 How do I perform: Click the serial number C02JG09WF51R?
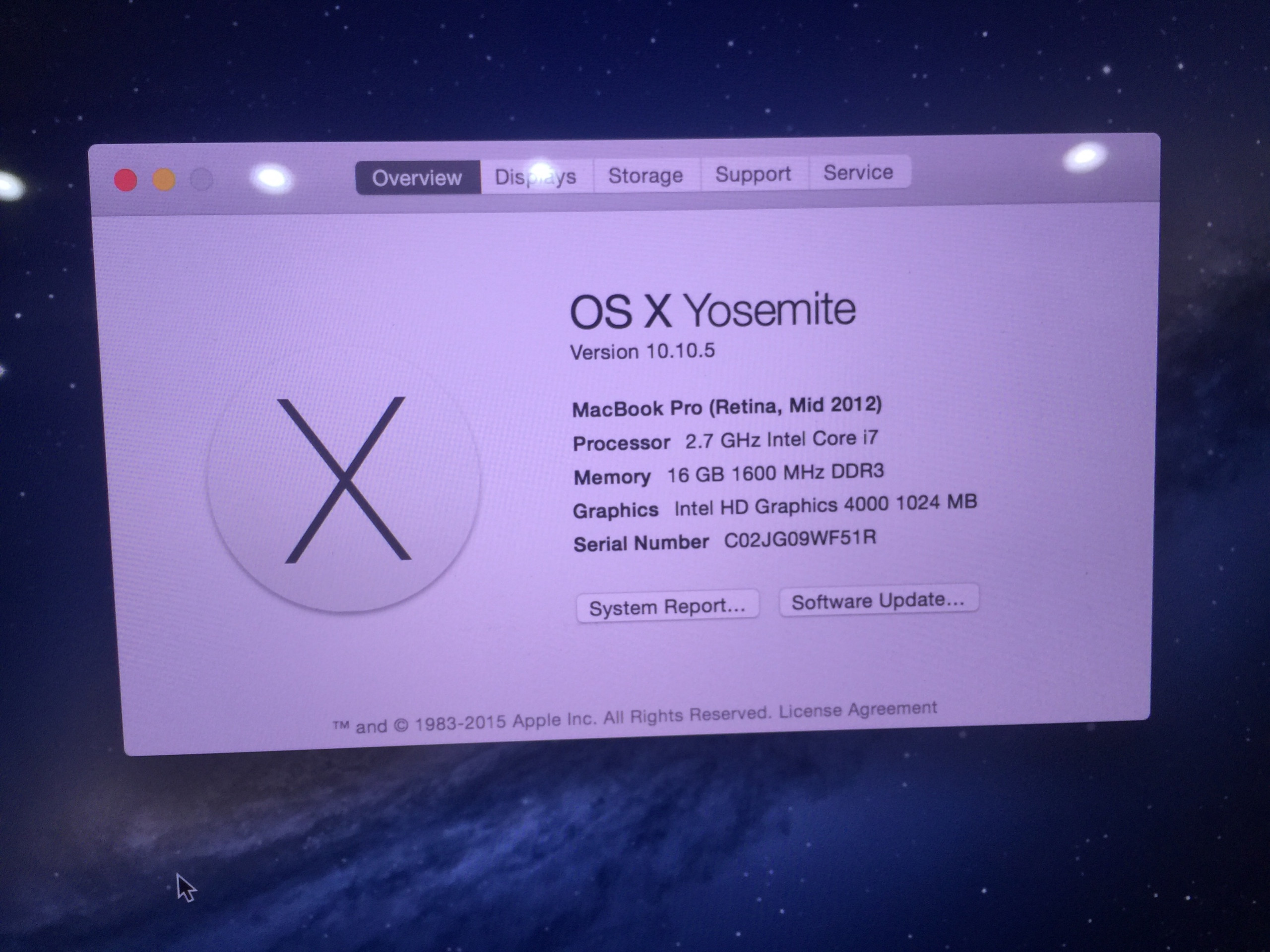pyautogui.click(x=800, y=539)
